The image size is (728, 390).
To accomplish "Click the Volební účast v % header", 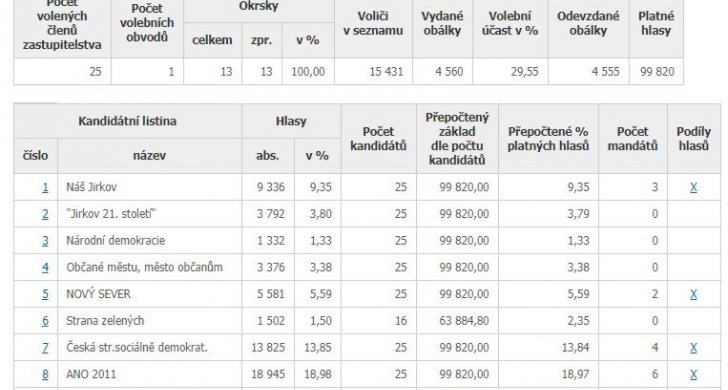I will coord(510,24).
